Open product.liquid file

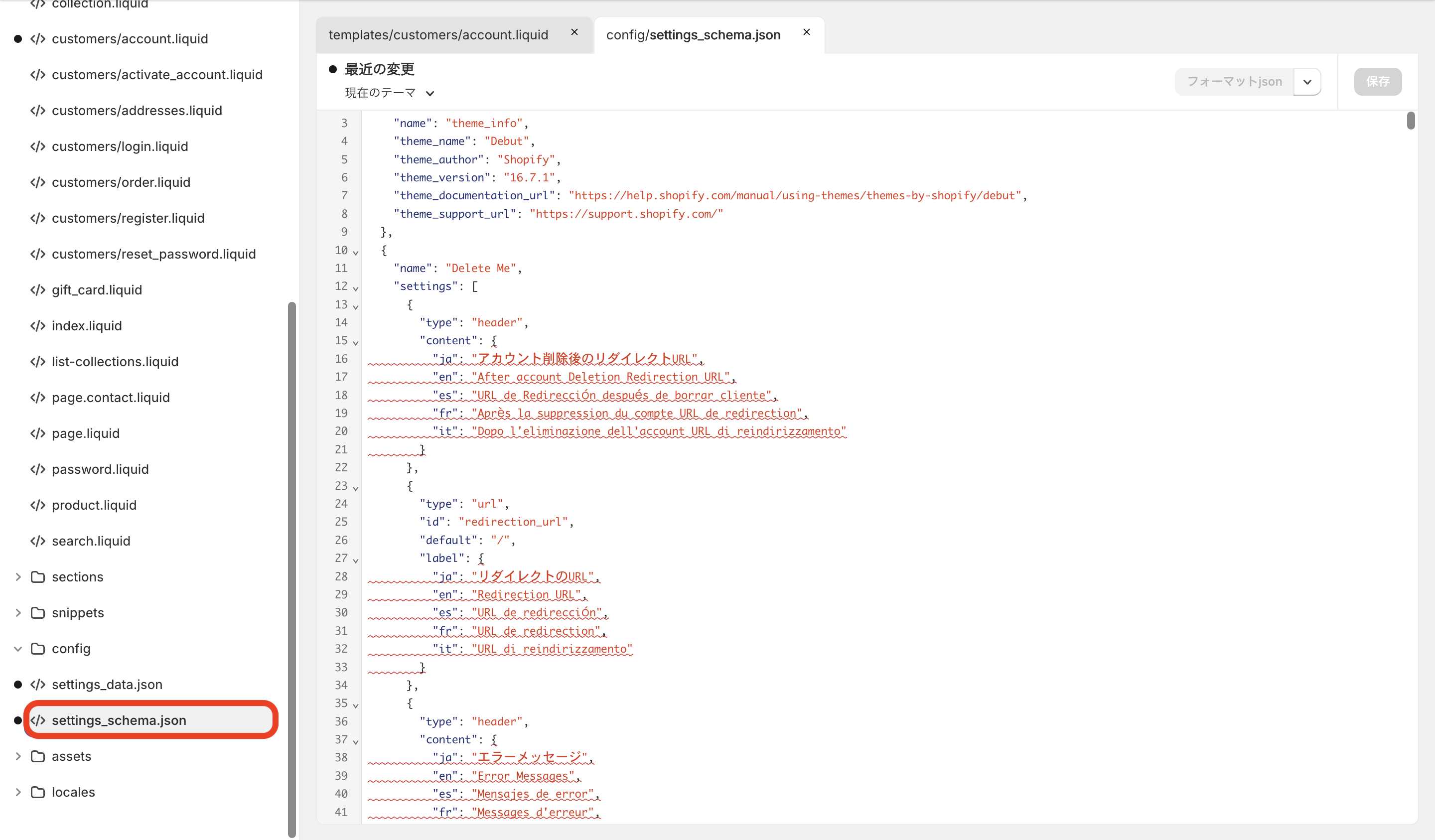coord(94,505)
